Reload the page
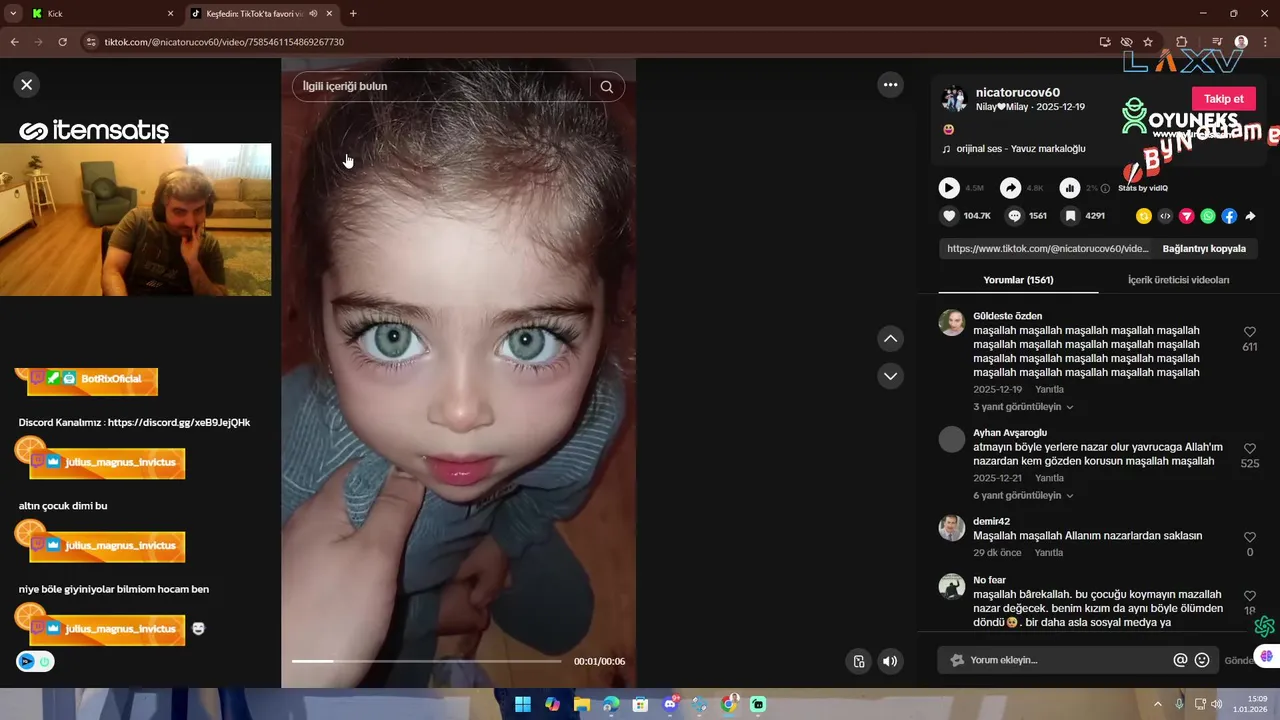1280x720 pixels. [x=62, y=42]
